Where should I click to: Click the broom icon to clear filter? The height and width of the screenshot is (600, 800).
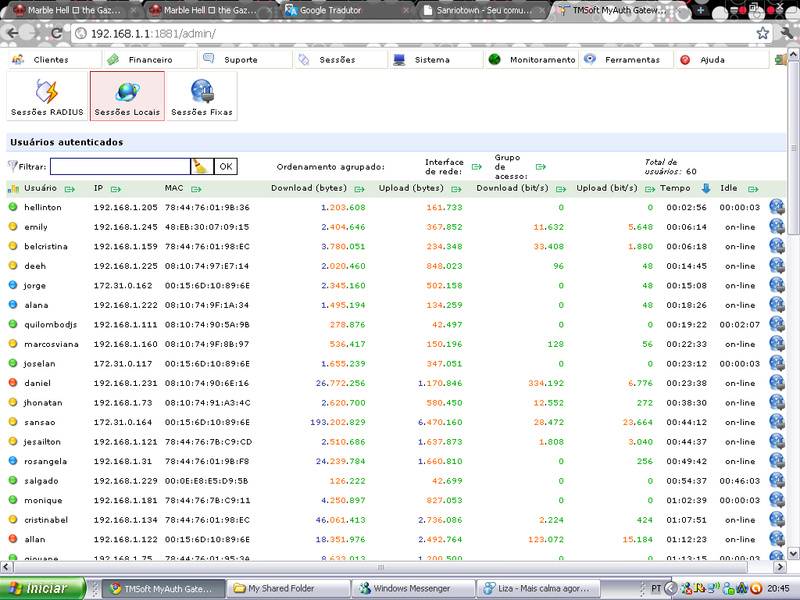pos(201,167)
